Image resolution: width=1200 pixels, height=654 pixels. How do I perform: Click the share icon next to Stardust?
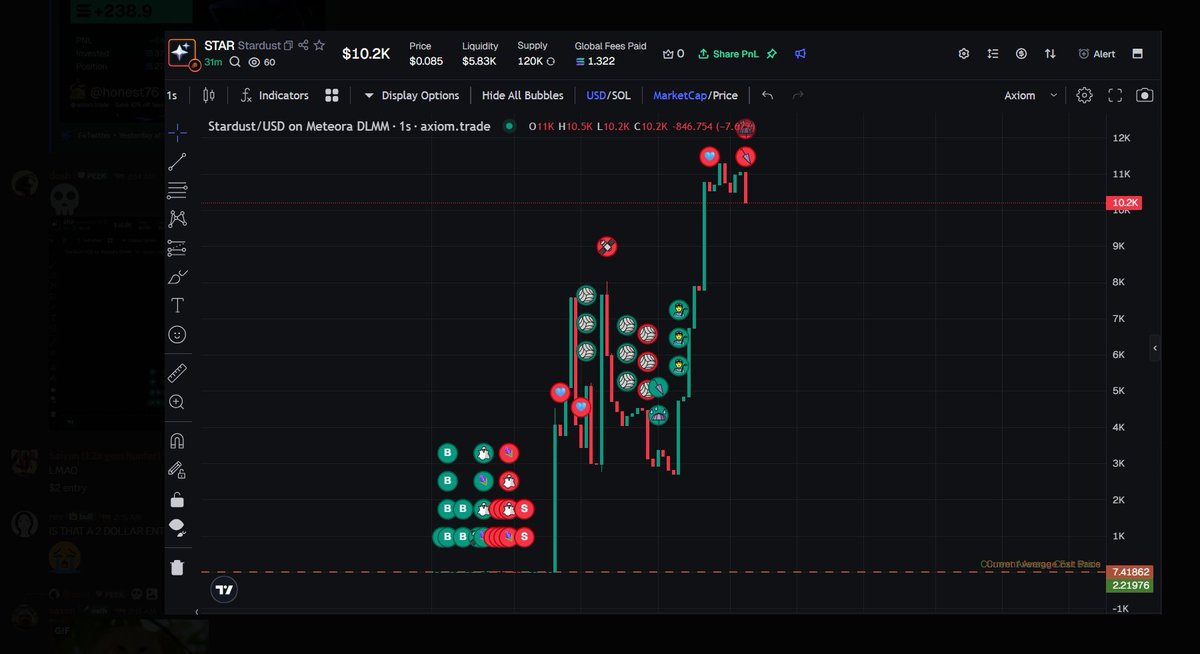(x=303, y=45)
